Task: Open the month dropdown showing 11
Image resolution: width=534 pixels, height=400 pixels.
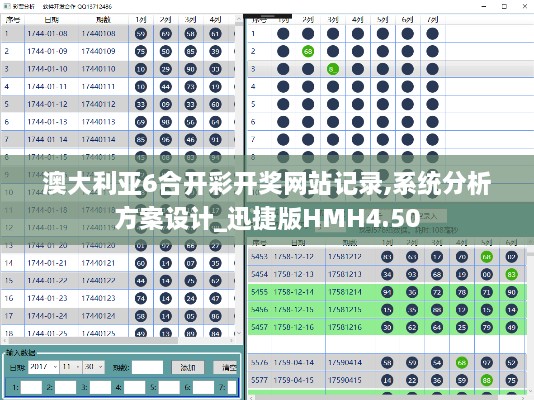Action: point(71,367)
